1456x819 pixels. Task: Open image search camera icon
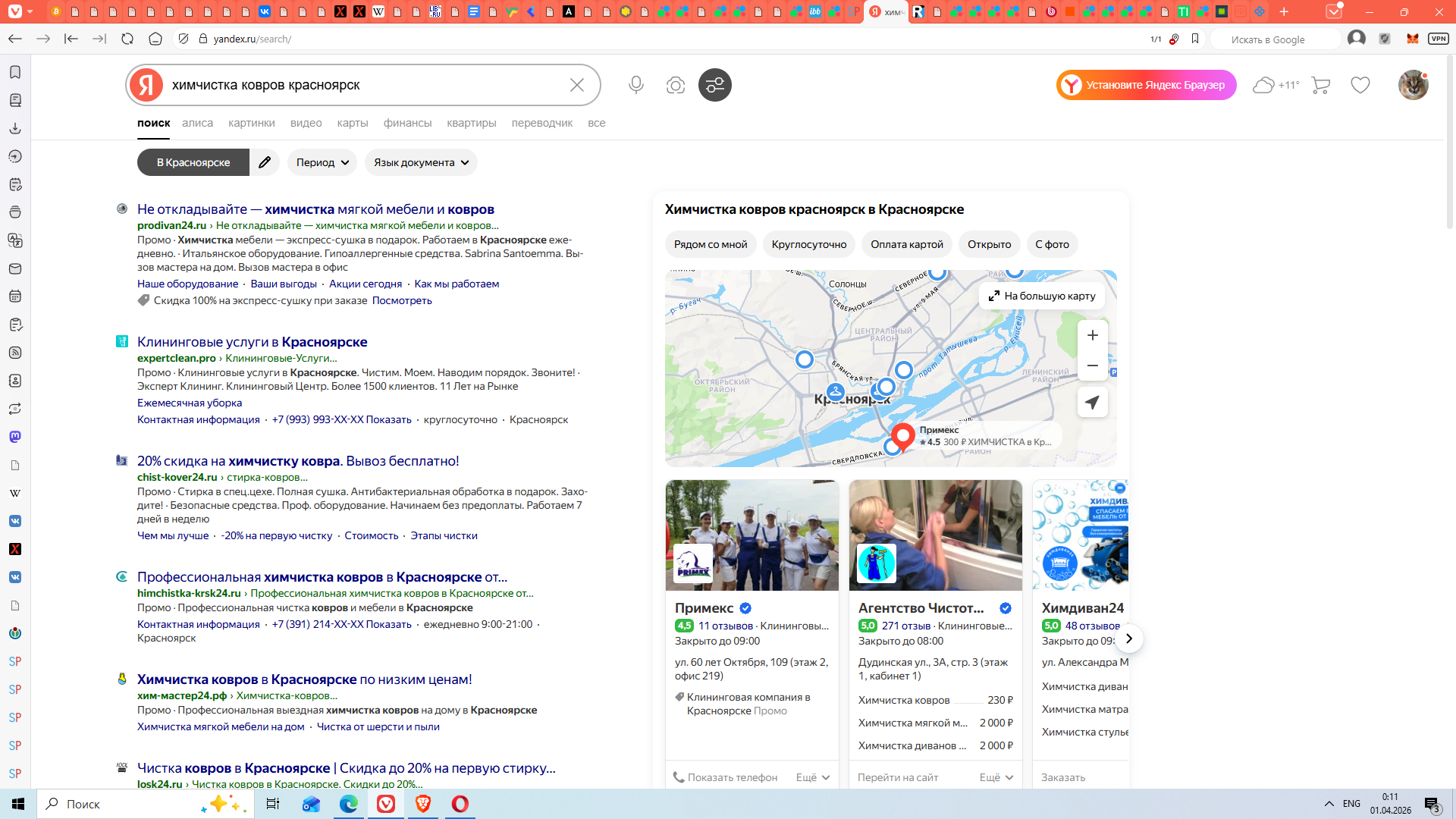675,85
